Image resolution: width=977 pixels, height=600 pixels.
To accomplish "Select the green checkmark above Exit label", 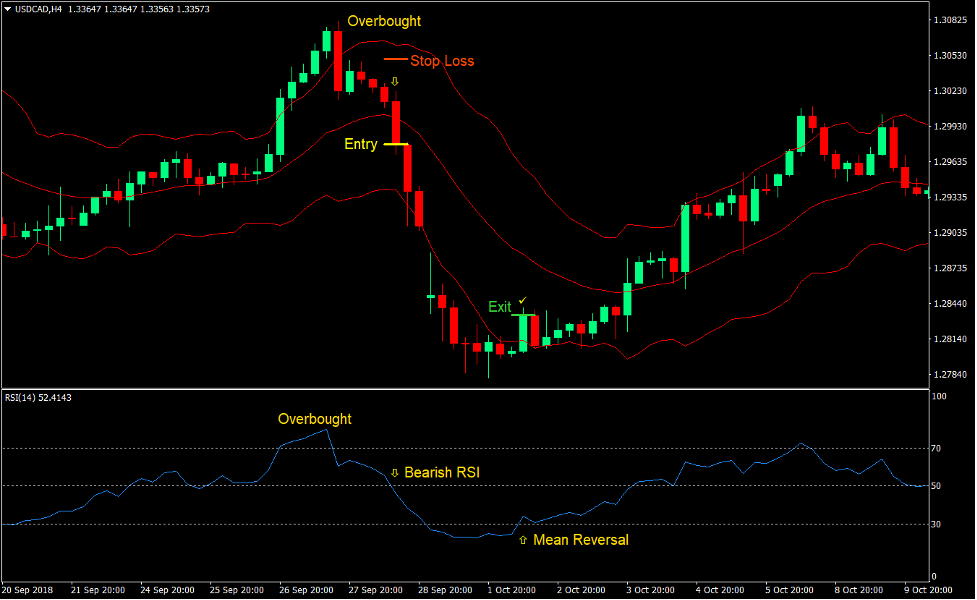I will tap(521, 300).
